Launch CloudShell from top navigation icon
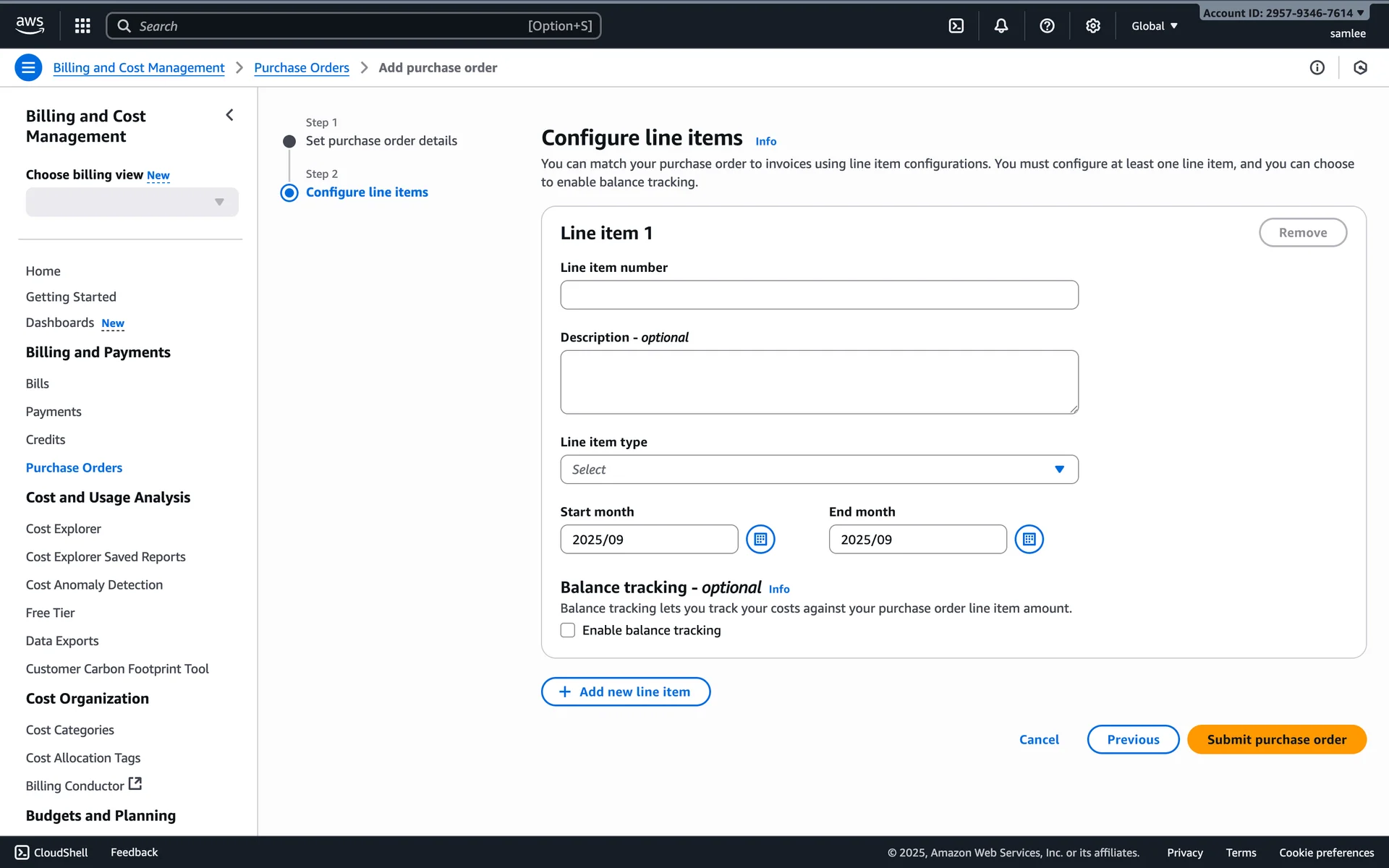Image resolution: width=1389 pixels, height=868 pixels. [x=956, y=26]
